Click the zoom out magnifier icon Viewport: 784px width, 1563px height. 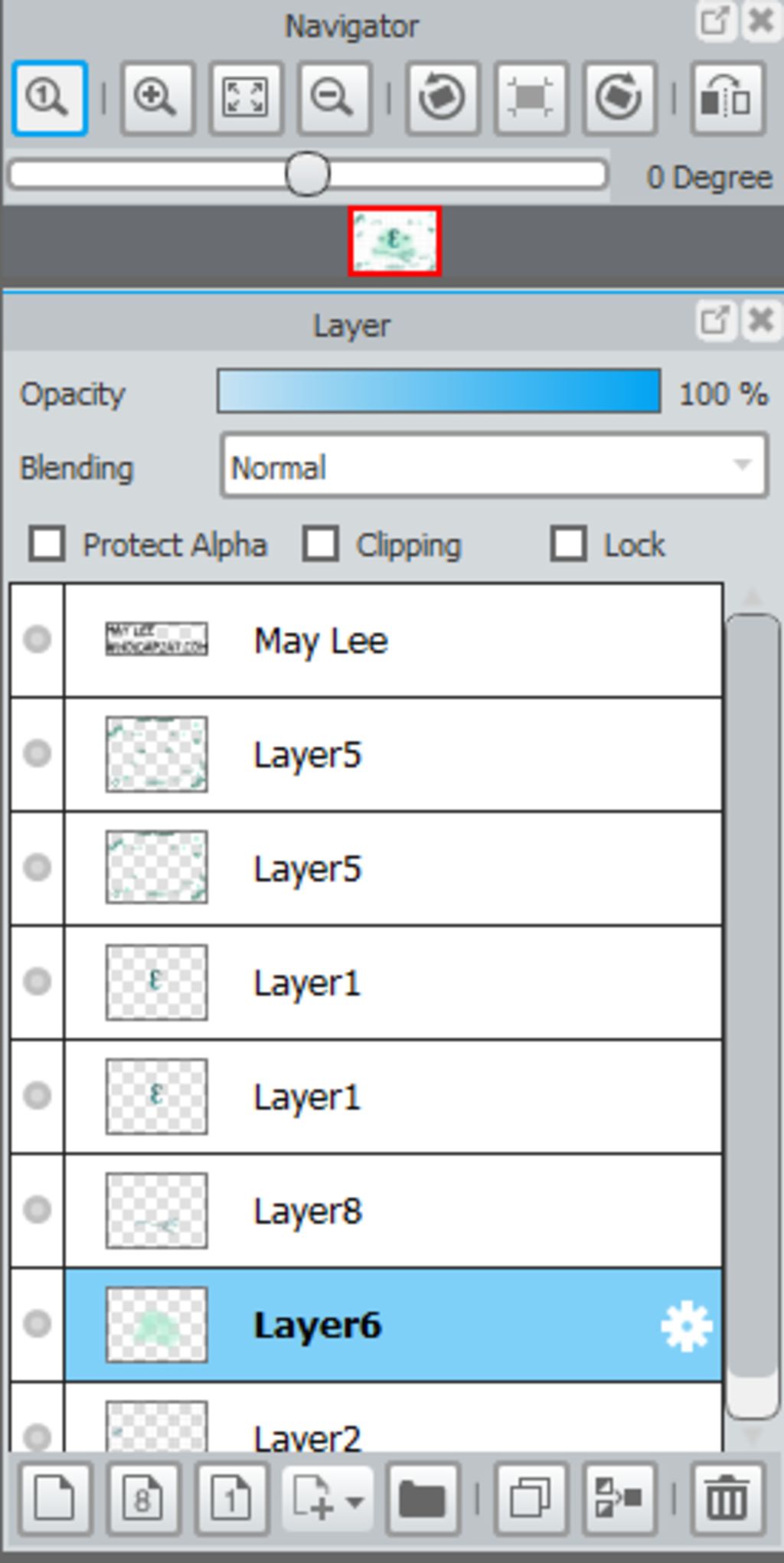pyautogui.click(x=333, y=99)
